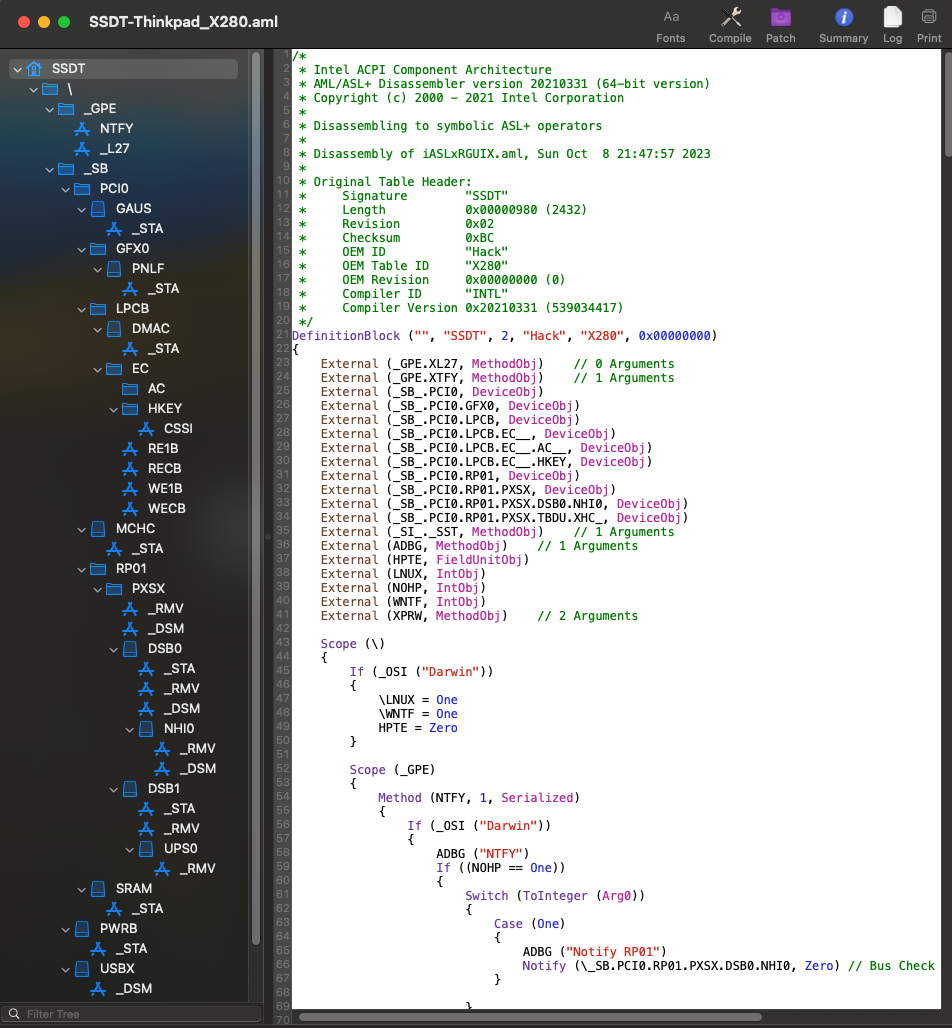This screenshot has width=952, height=1028.
Task: Collapse the DSB1 node
Action: click(113, 789)
